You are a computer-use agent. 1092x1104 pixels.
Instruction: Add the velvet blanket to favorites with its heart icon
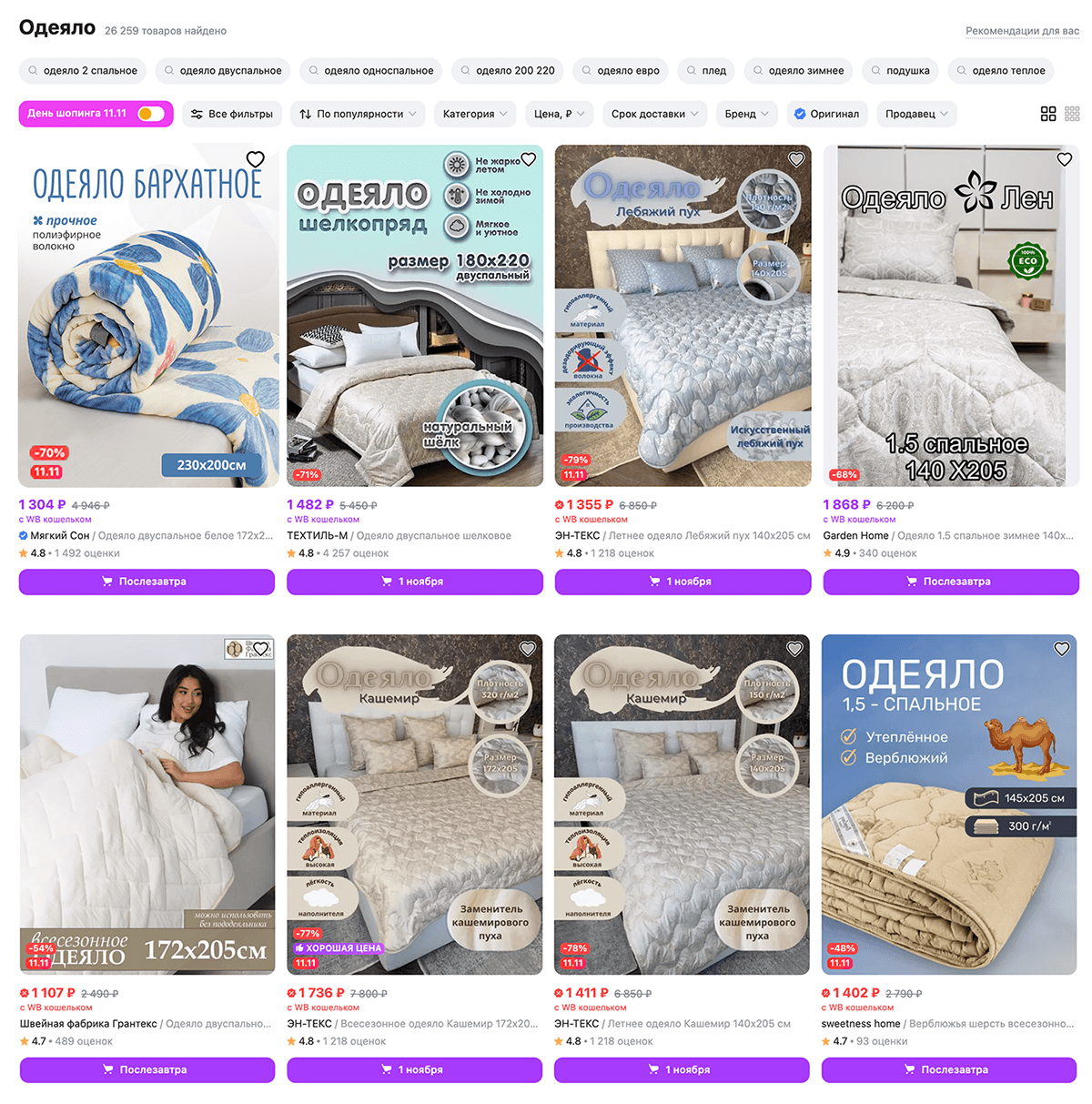click(x=256, y=159)
